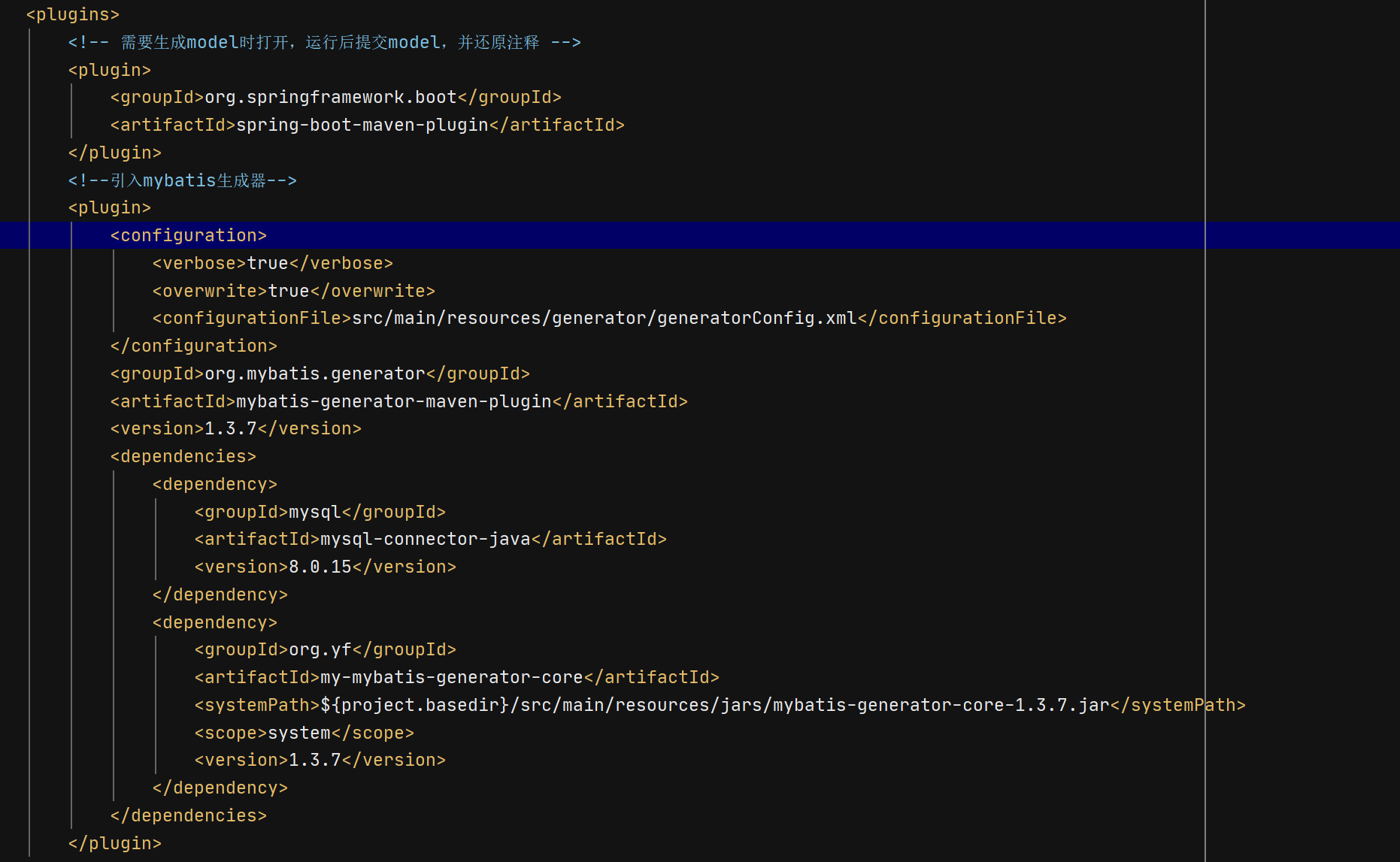Place cursor on version 8.0.15
The width and height of the screenshot is (1400, 862).
(320, 567)
